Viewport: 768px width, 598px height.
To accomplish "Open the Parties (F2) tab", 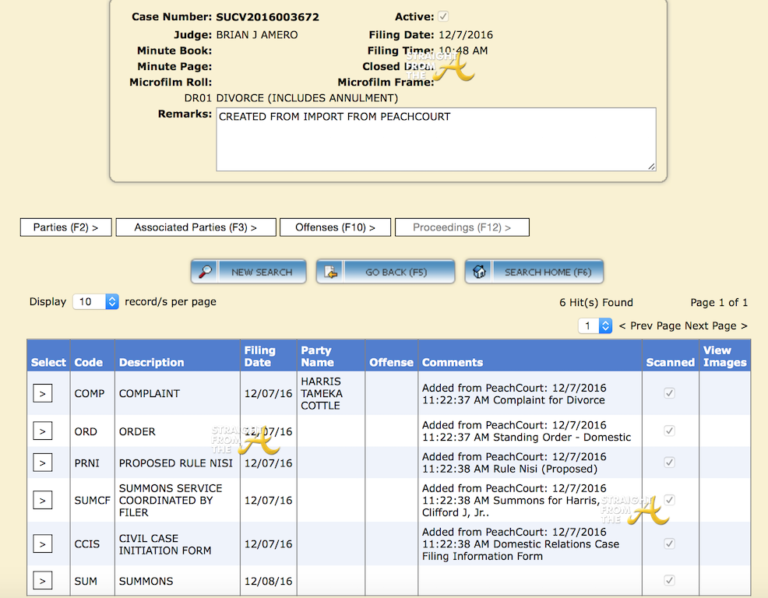I will point(66,227).
